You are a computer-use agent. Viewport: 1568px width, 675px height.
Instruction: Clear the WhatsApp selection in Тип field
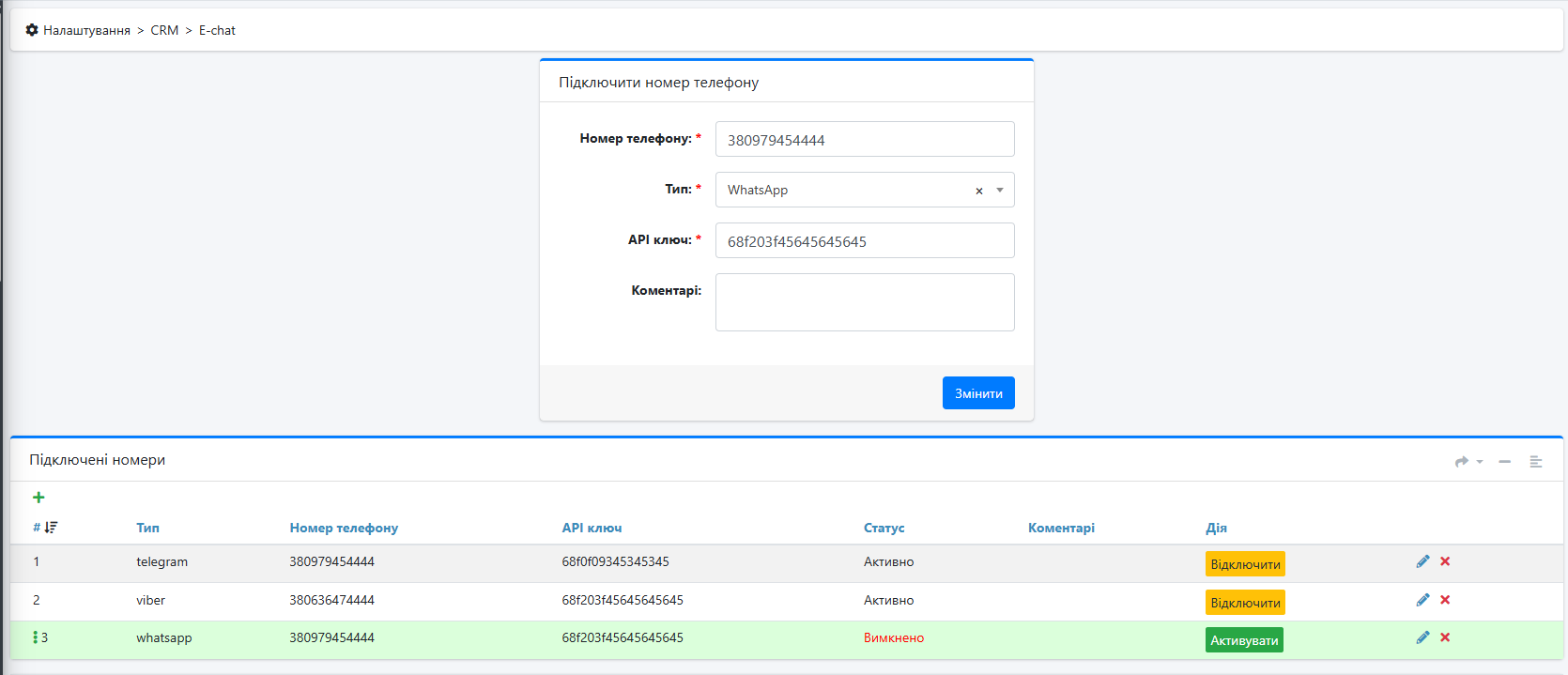tap(978, 191)
